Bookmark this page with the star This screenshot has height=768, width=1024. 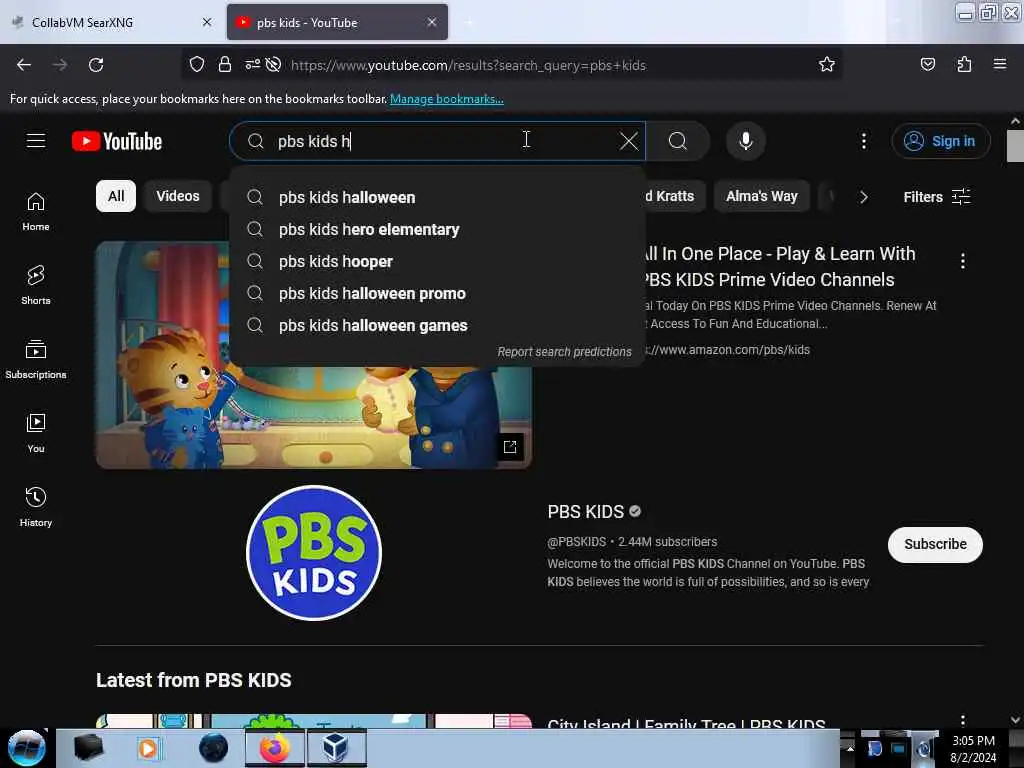point(827,65)
